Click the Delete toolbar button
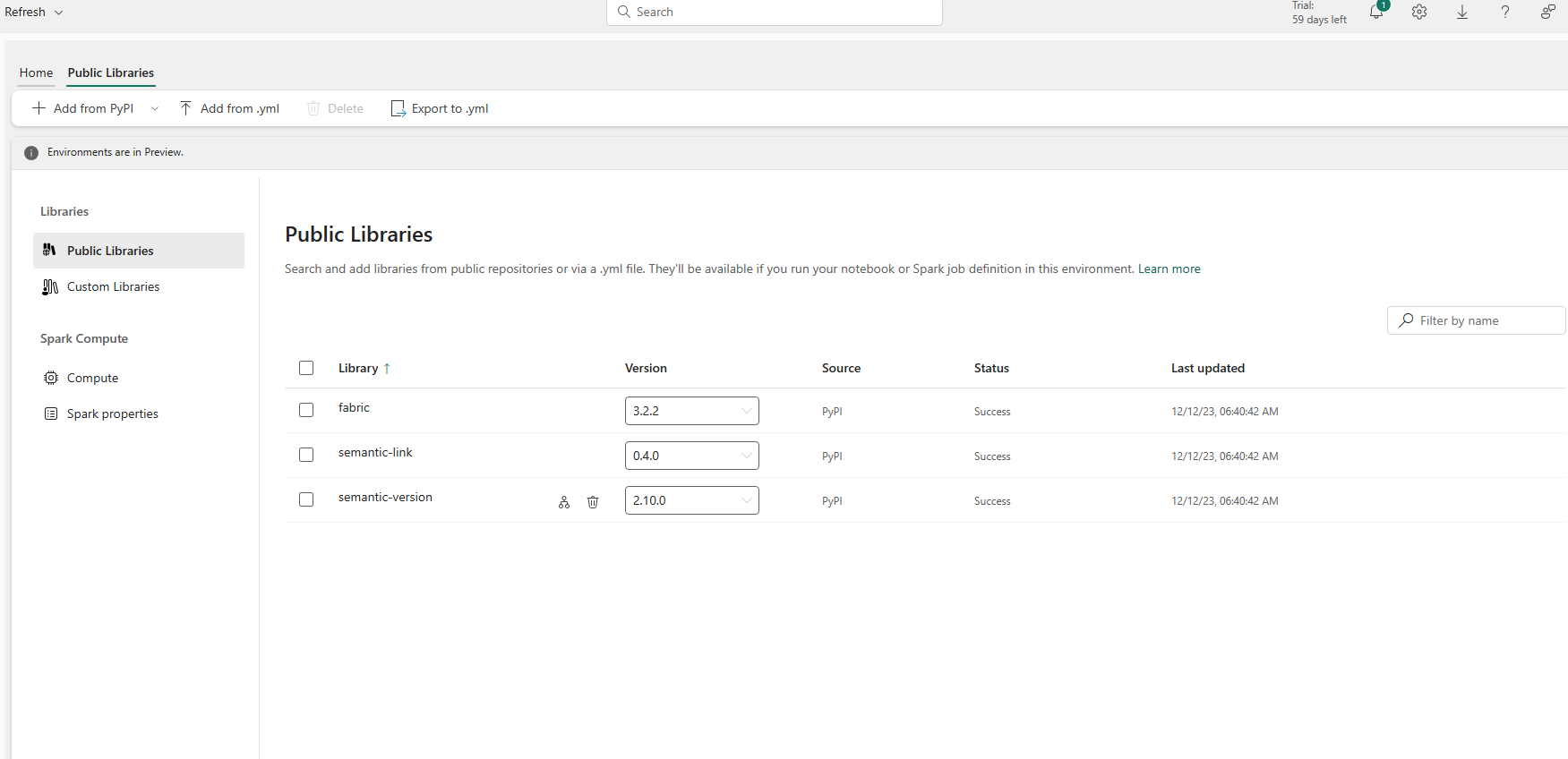Viewport: 1568px width, 759px height. pos(335,108)
